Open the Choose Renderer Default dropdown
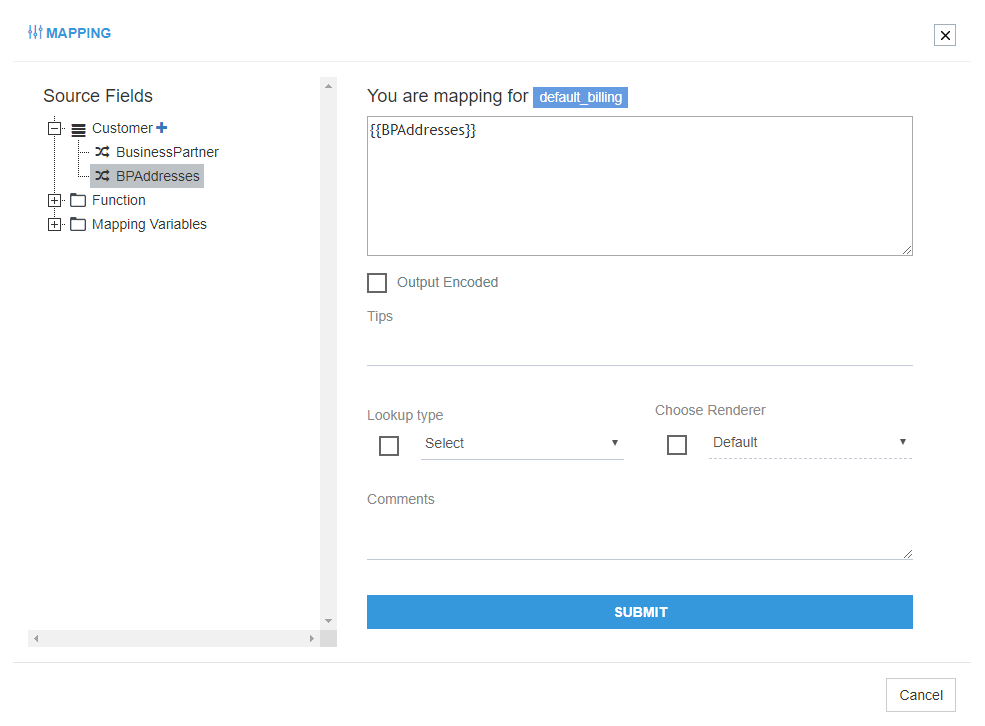This screenshot has width=985, height=726. [x=810, y=442]
